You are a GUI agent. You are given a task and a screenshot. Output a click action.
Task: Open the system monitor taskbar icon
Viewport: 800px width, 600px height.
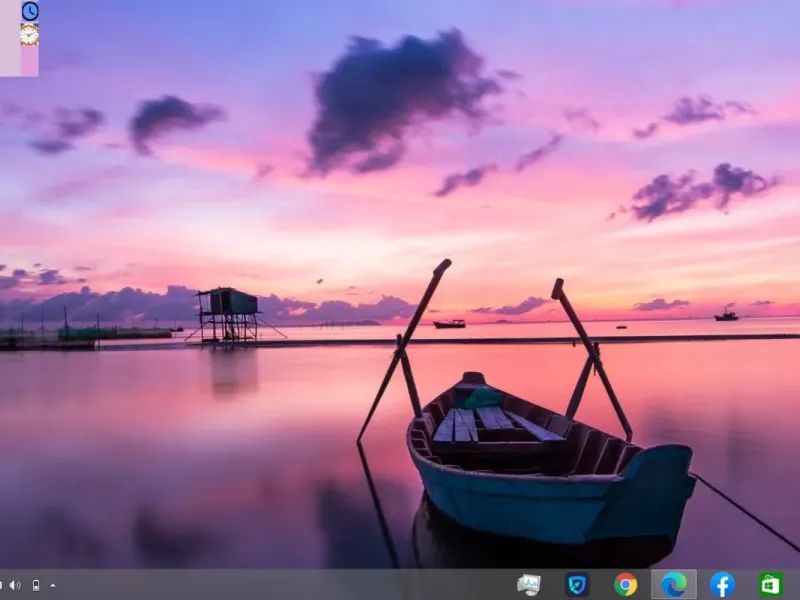pyautogui.click(x=529, y=585)
